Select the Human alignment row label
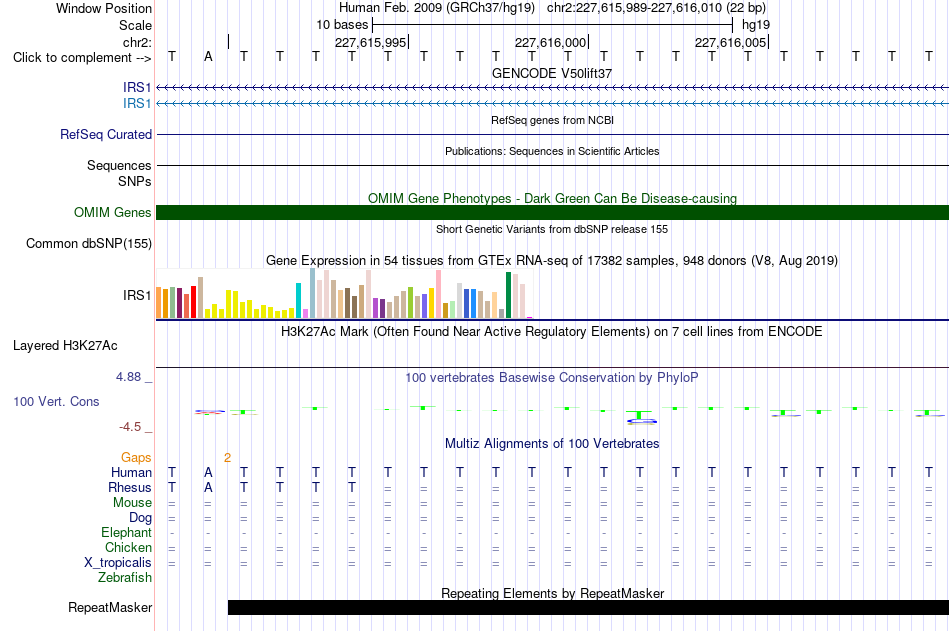950x631 pixels. pos(131,473)
